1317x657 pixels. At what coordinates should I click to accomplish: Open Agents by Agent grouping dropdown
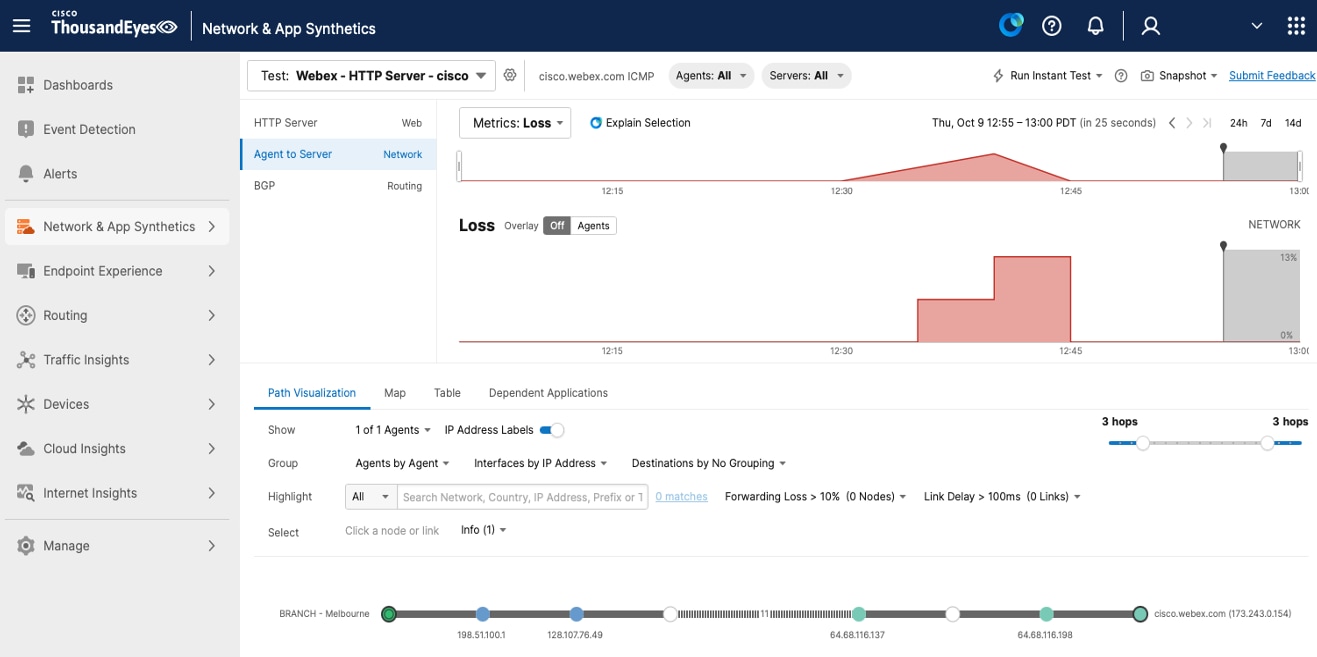tap(402, 463)
